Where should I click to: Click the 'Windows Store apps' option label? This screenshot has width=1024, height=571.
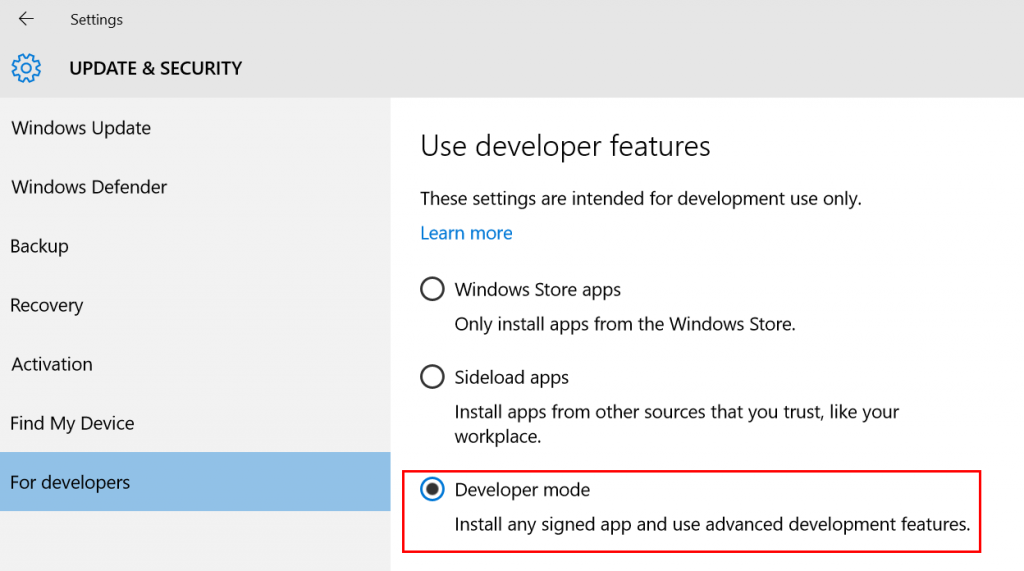coord(537,290)
